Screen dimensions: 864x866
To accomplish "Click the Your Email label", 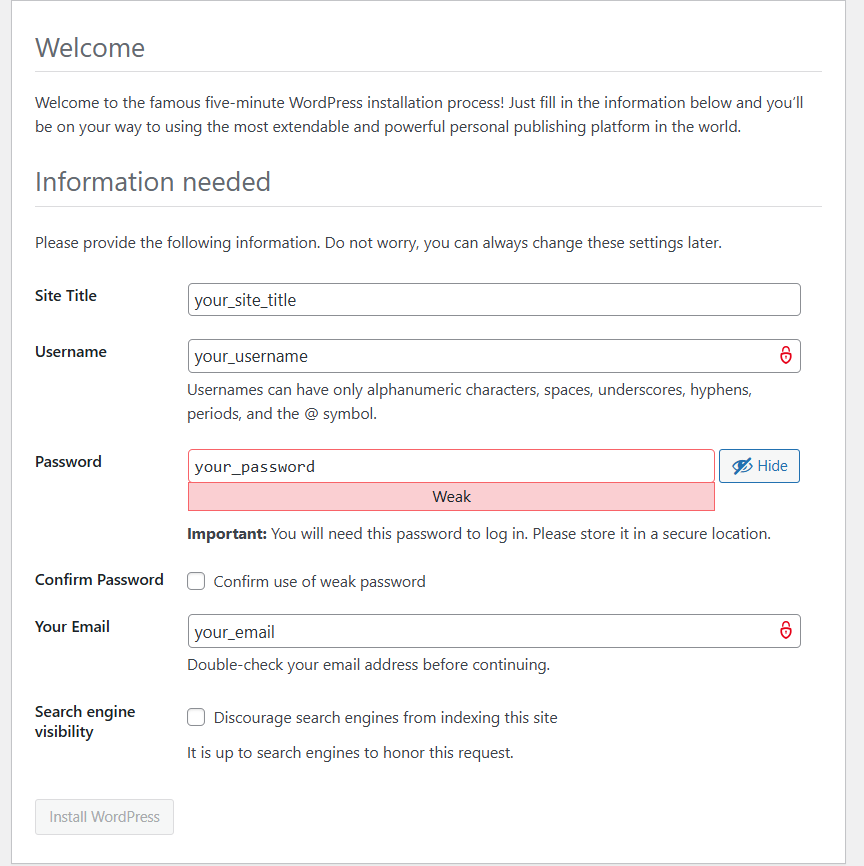I will 72,627.
